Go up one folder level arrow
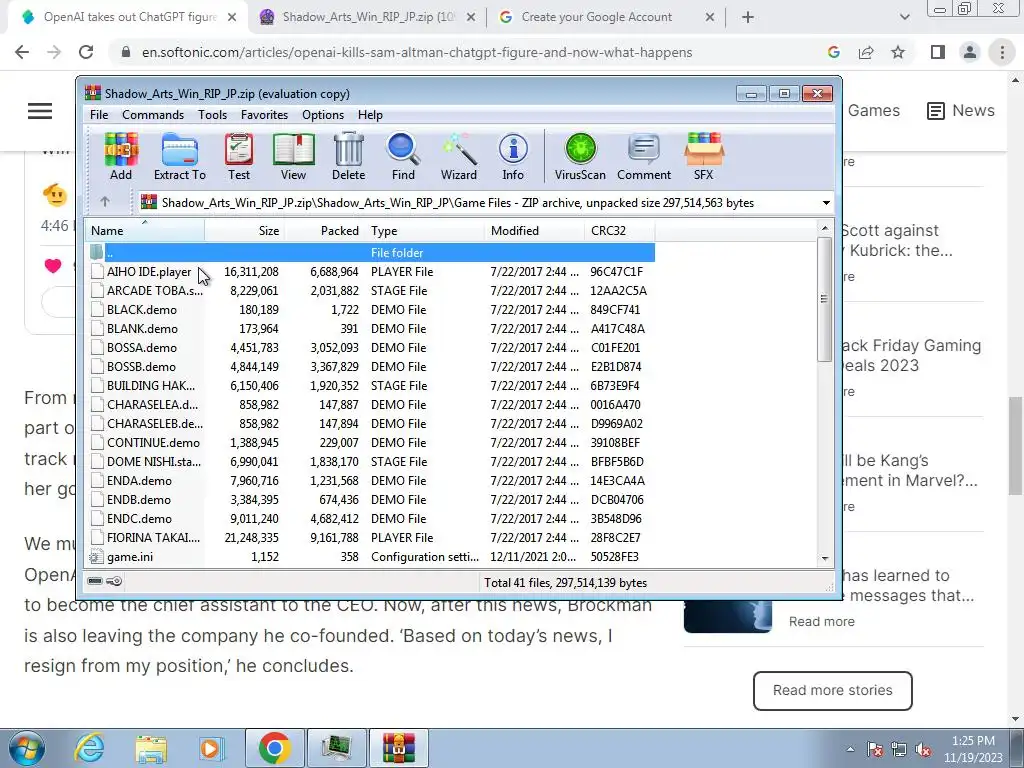This screenshot has height=768, width=1024. click(105, 202)
